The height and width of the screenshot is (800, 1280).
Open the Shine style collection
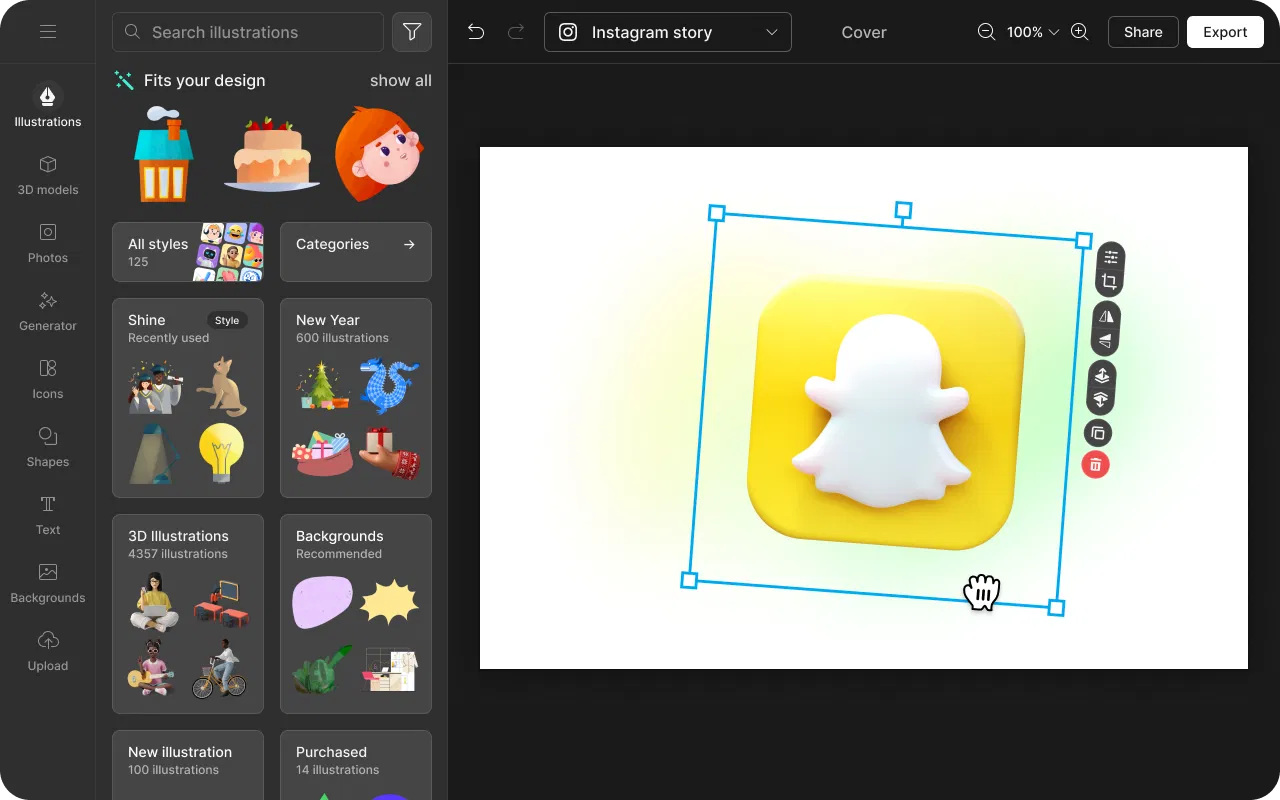point(188,398)
